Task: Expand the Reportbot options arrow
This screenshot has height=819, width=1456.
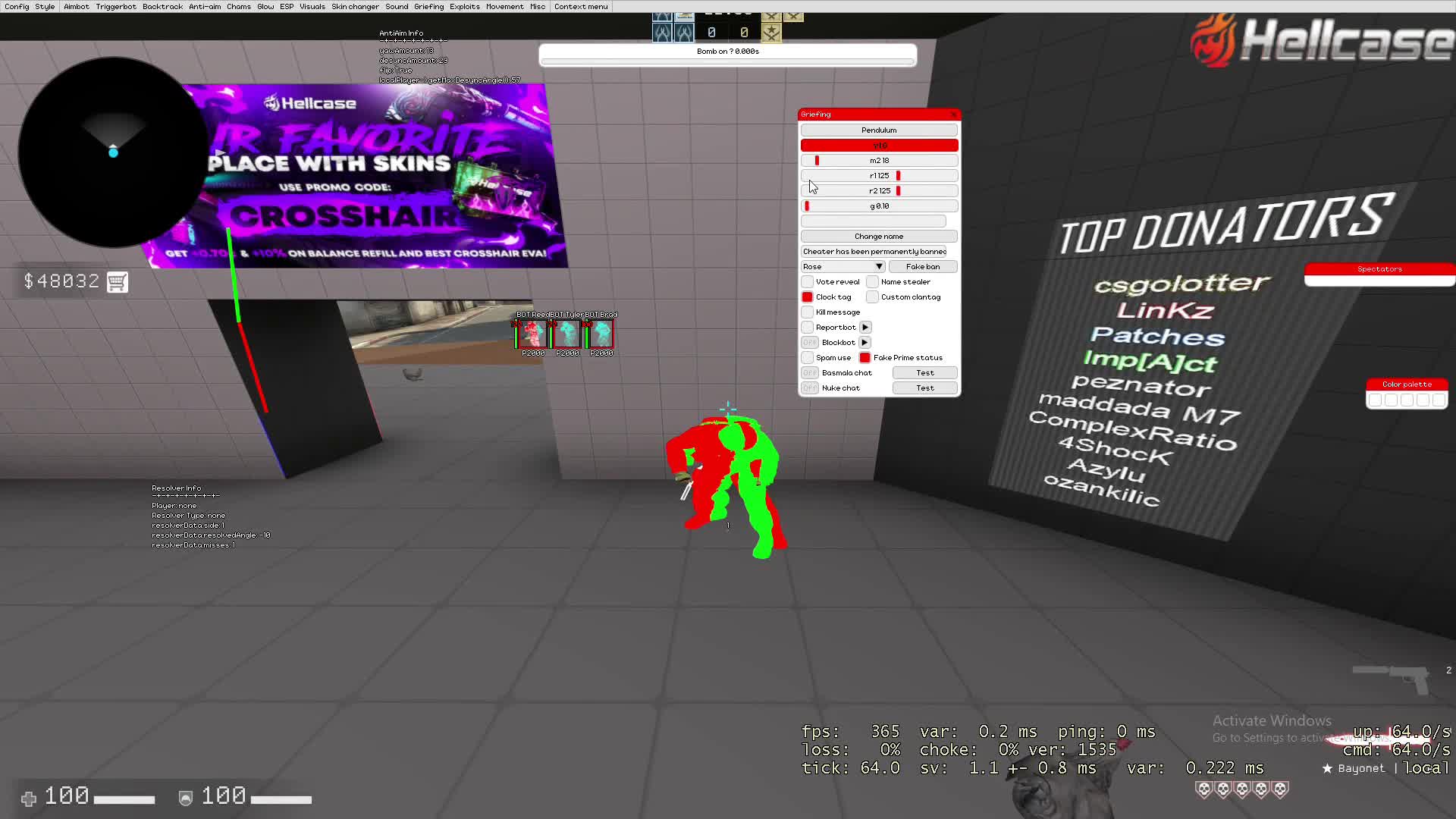Action: 865,328
